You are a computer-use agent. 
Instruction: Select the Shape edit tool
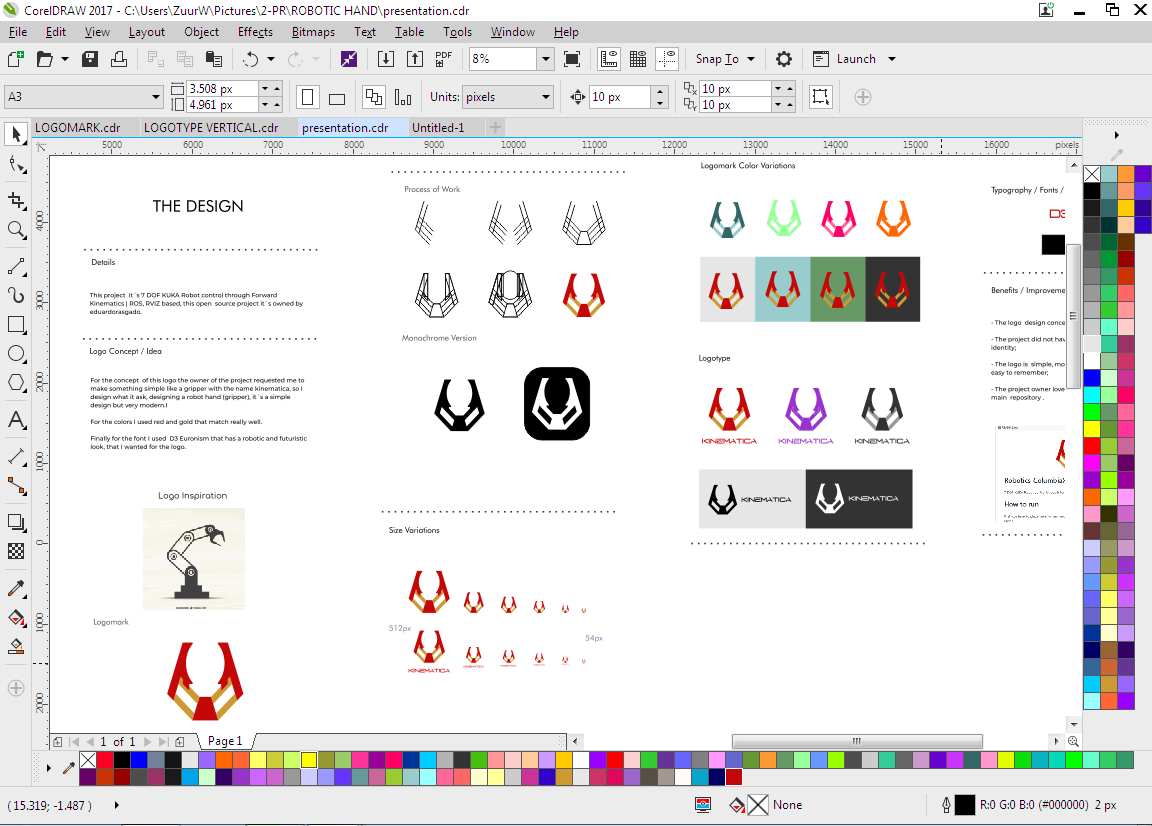(16, 165)
